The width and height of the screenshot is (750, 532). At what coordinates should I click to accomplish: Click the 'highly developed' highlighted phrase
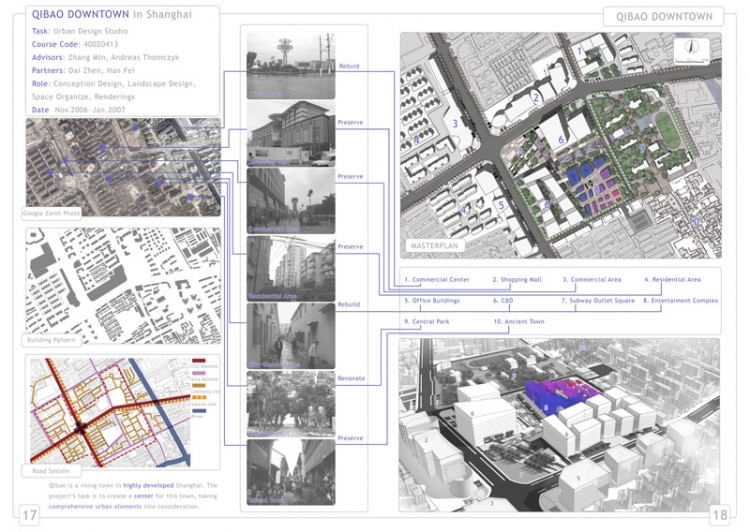[148, 485]
